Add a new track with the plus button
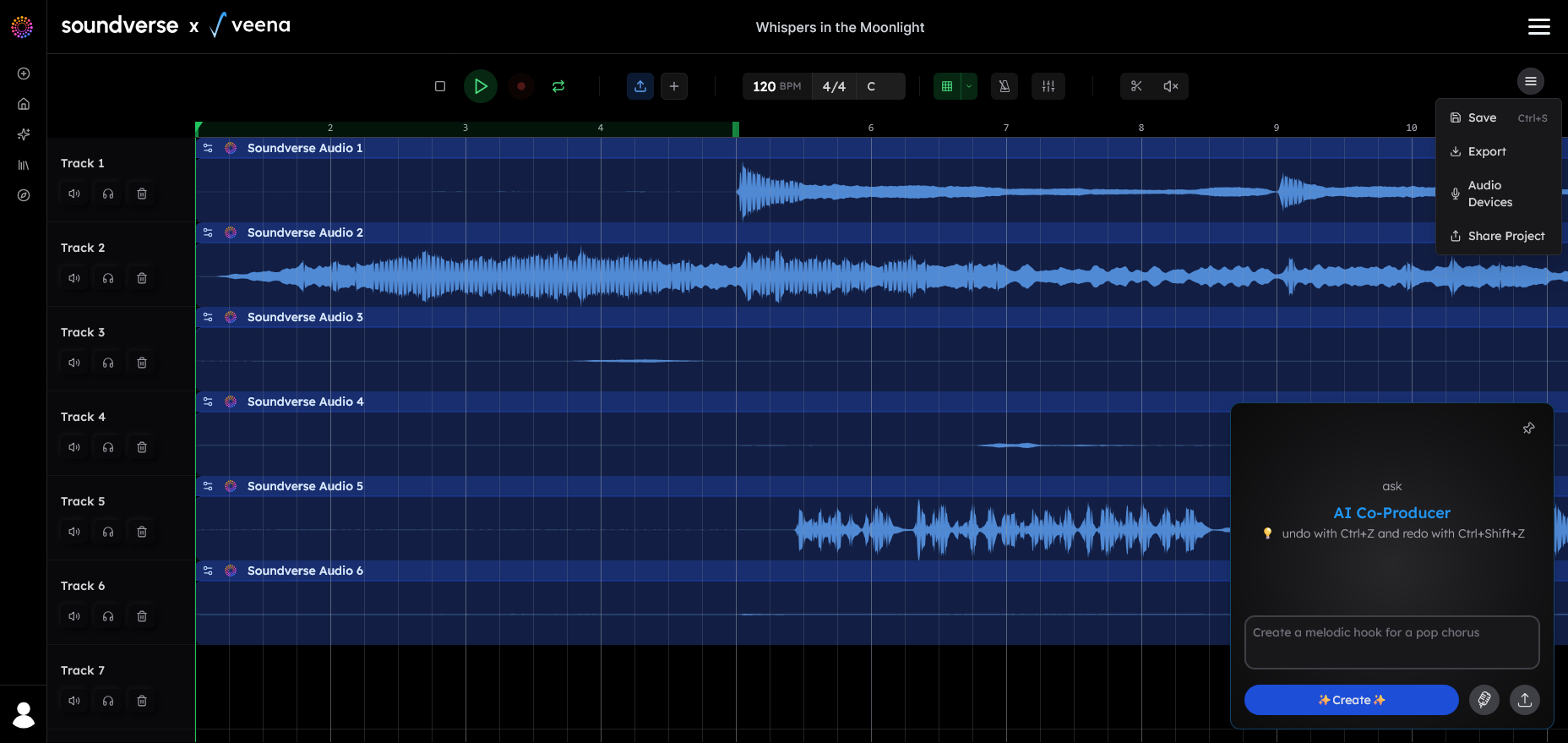 (674, 86)
